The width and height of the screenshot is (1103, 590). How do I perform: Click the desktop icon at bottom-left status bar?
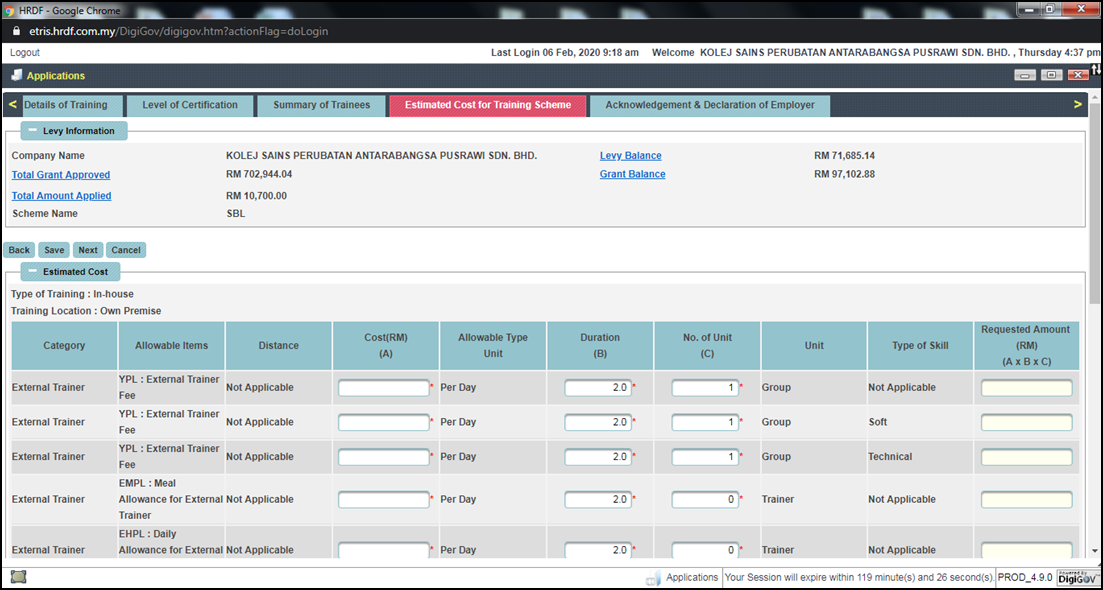coord(19,577)
